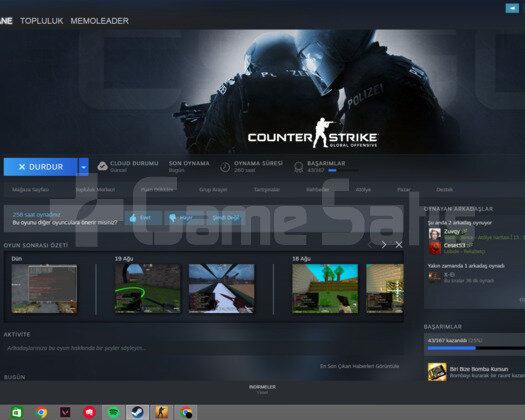This screenshot has height=420, width=525.
Task: Click Ceset53's red avatar
Action: [x=435, y=248]
